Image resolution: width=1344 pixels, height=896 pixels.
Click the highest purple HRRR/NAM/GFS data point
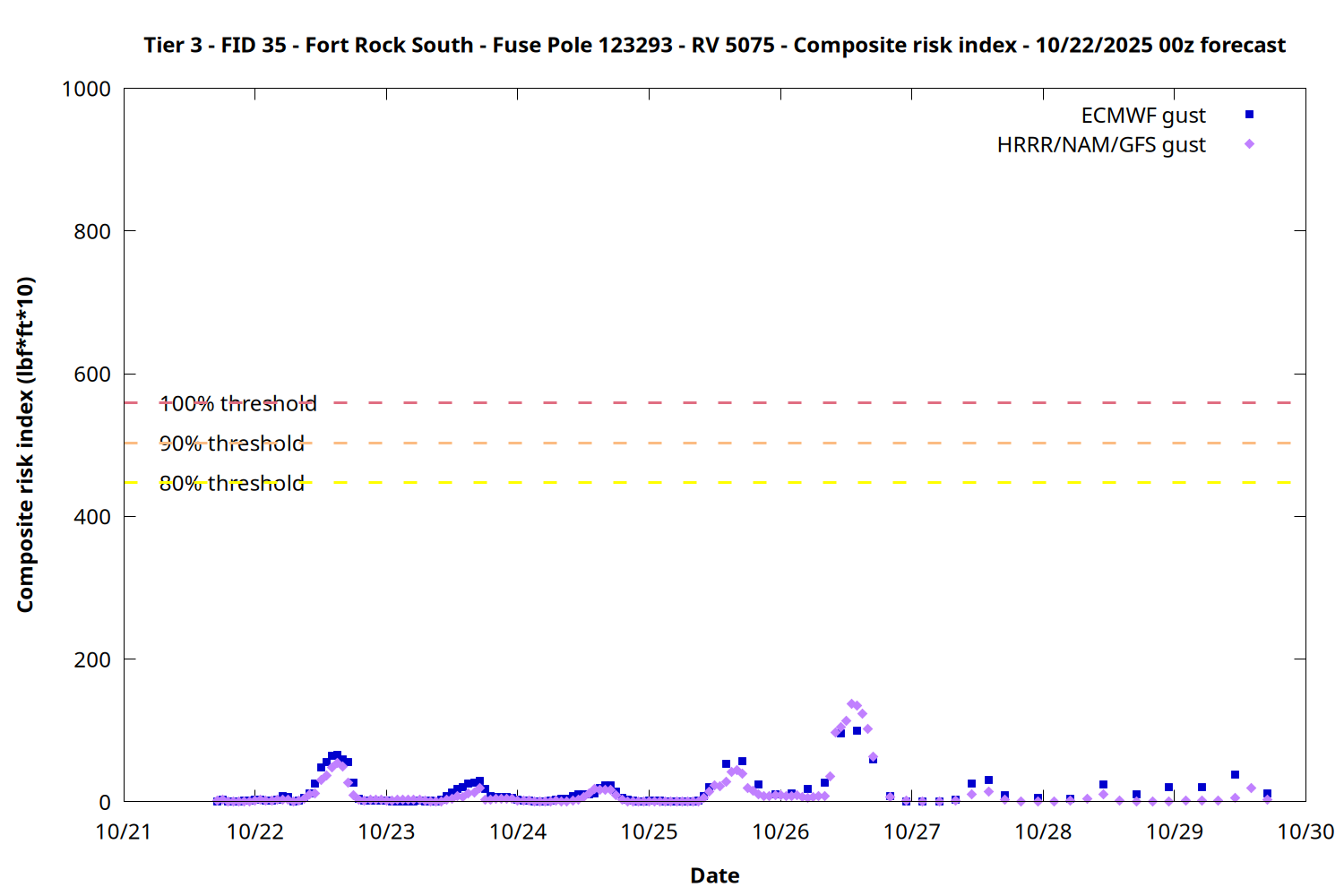tap(851, 704)
